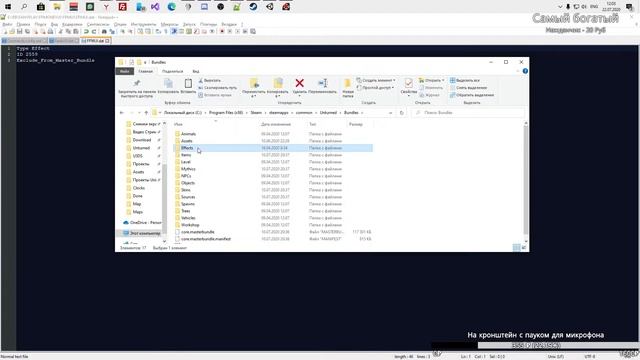Image resolution: width=640 pixels, height=360 pixels.
Task: Click the Explorer help question mark icon
Action: tap(525, 71)
